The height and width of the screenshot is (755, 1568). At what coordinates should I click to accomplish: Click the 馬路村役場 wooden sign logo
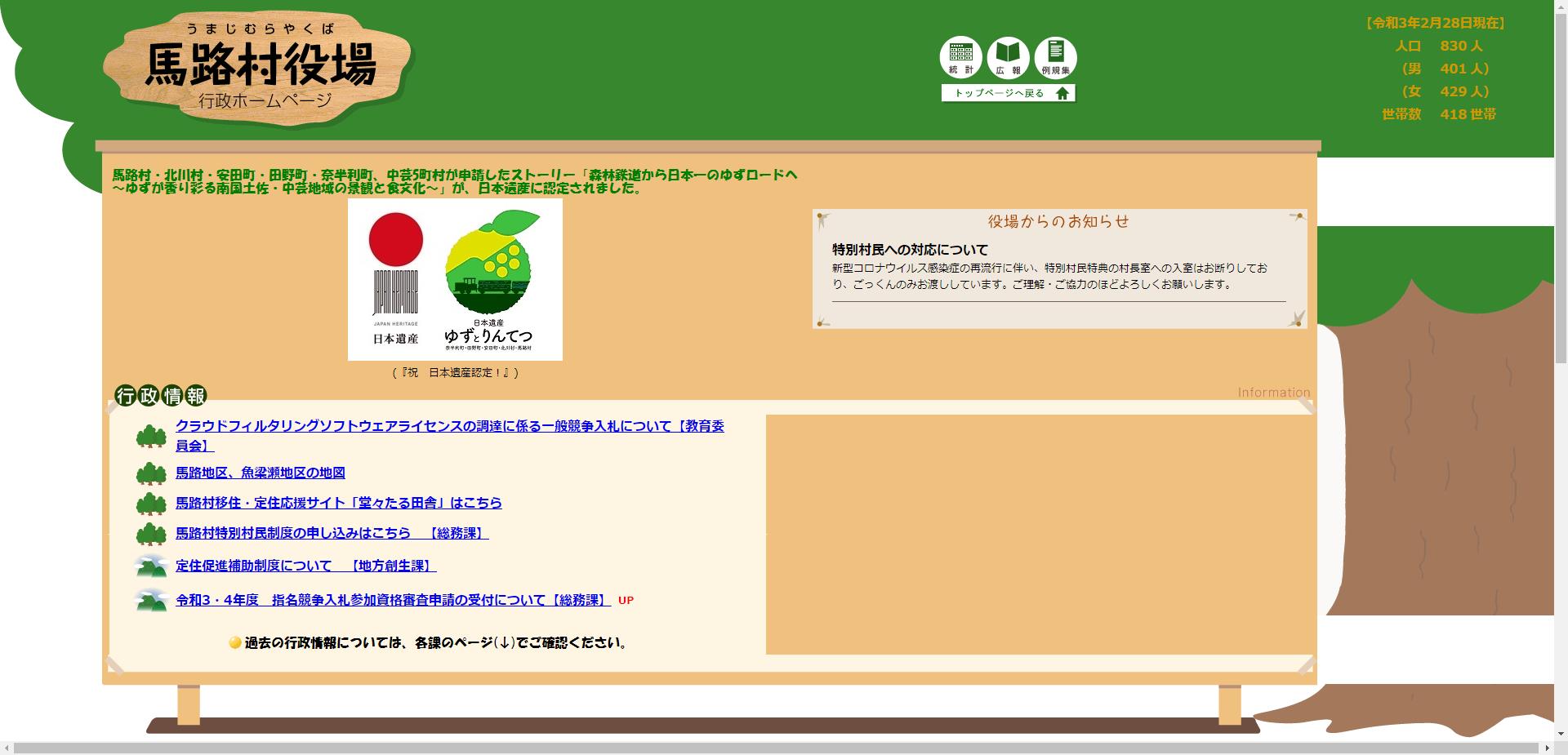pyautogui.click(x=260, y=68)
